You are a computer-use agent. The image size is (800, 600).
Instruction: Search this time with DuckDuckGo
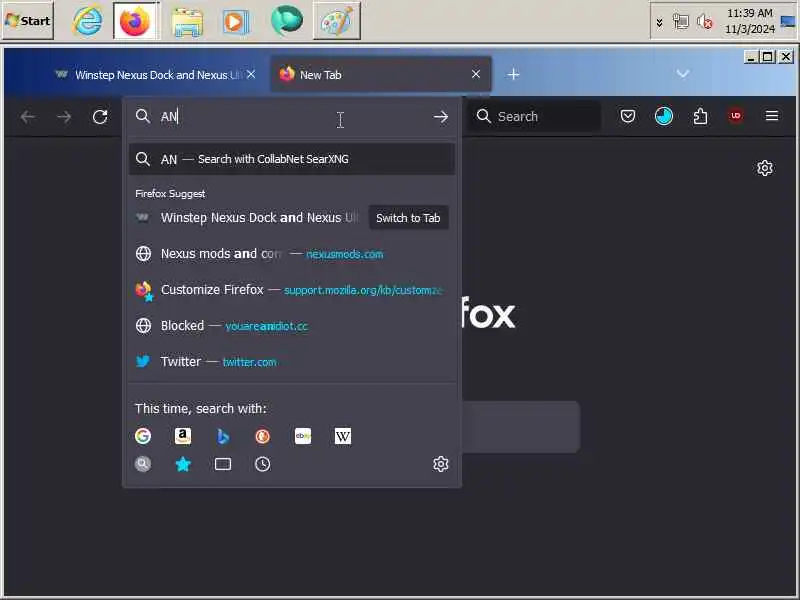click(x=262, y=436)
